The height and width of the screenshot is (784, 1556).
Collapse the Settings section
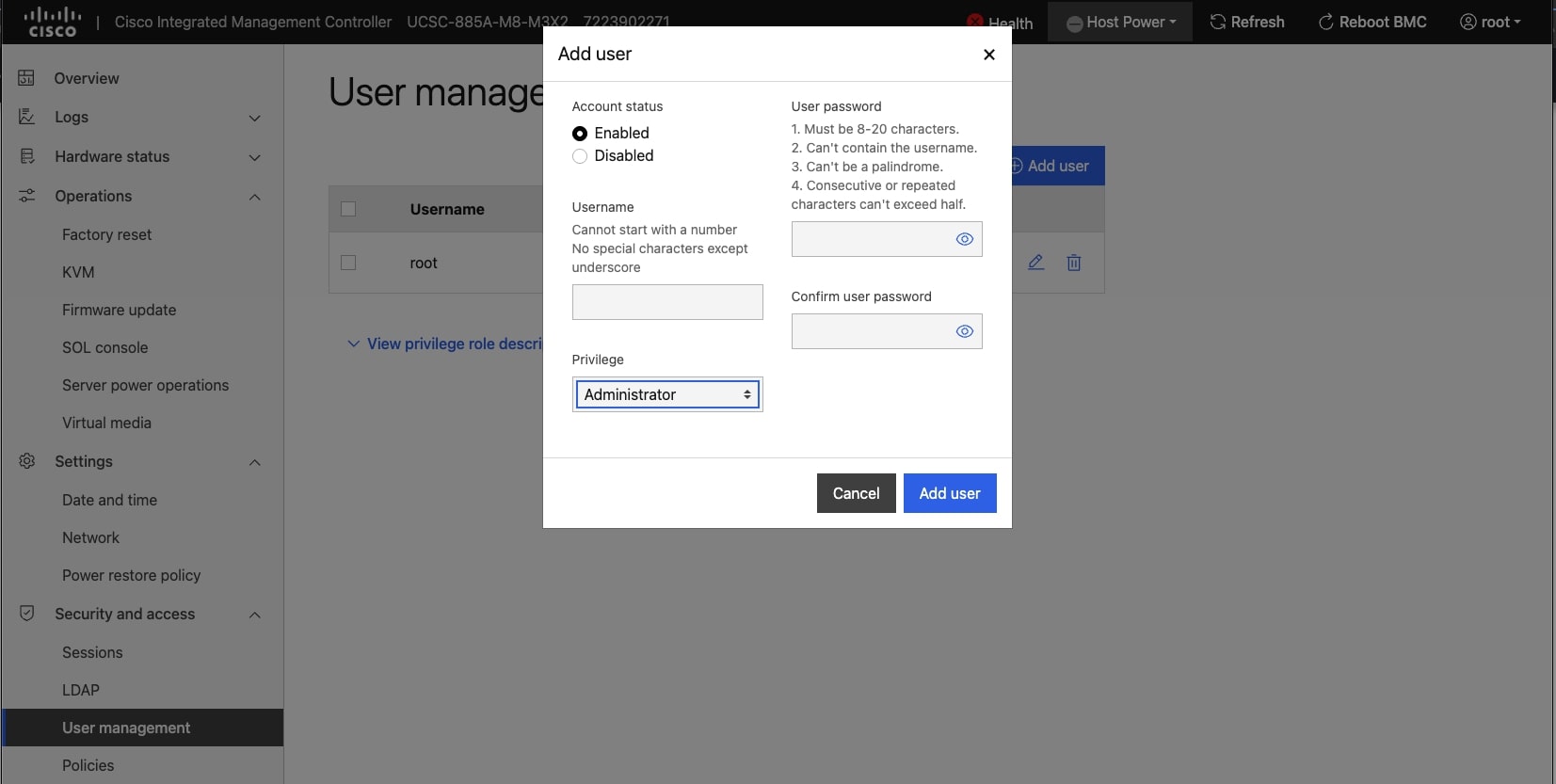[x=254, y=462]
